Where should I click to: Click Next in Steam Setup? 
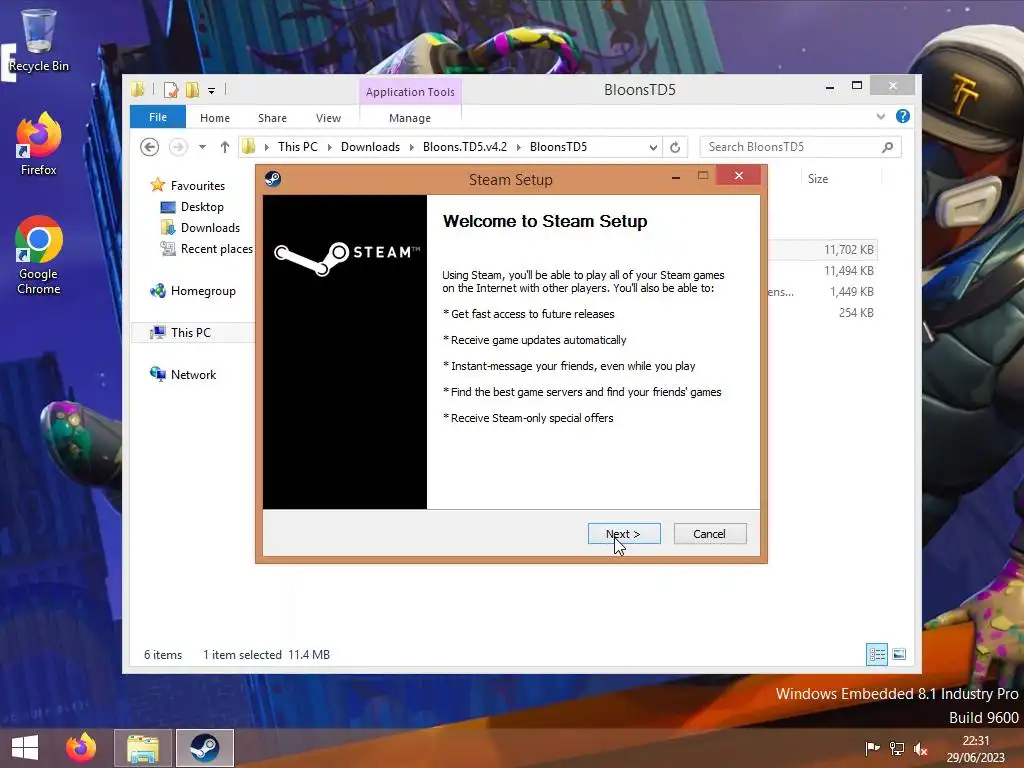[624, 534]
